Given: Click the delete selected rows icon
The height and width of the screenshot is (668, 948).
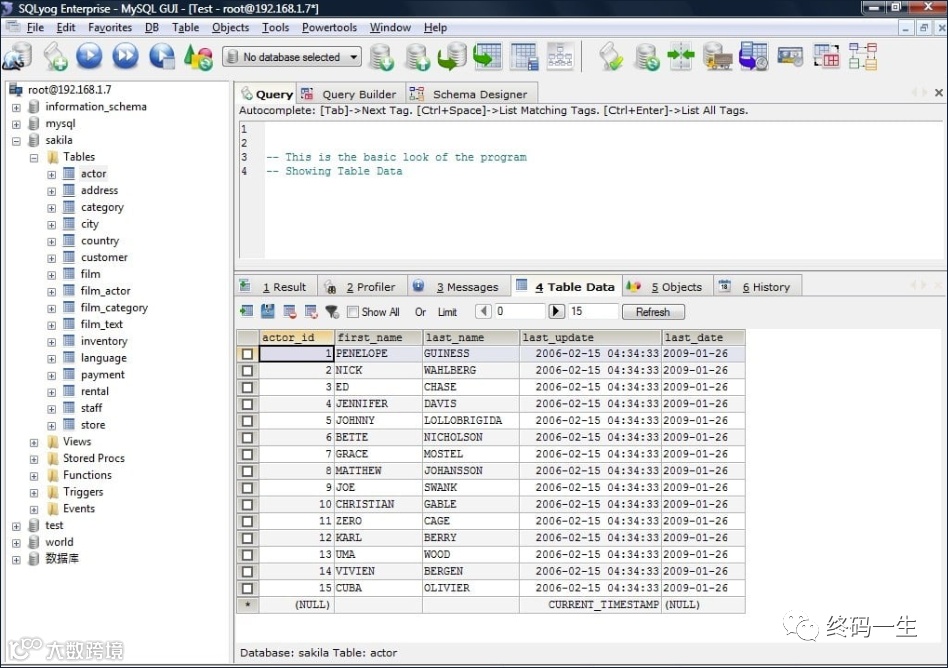Looking at the screenshot, I should tap(290, 312).
